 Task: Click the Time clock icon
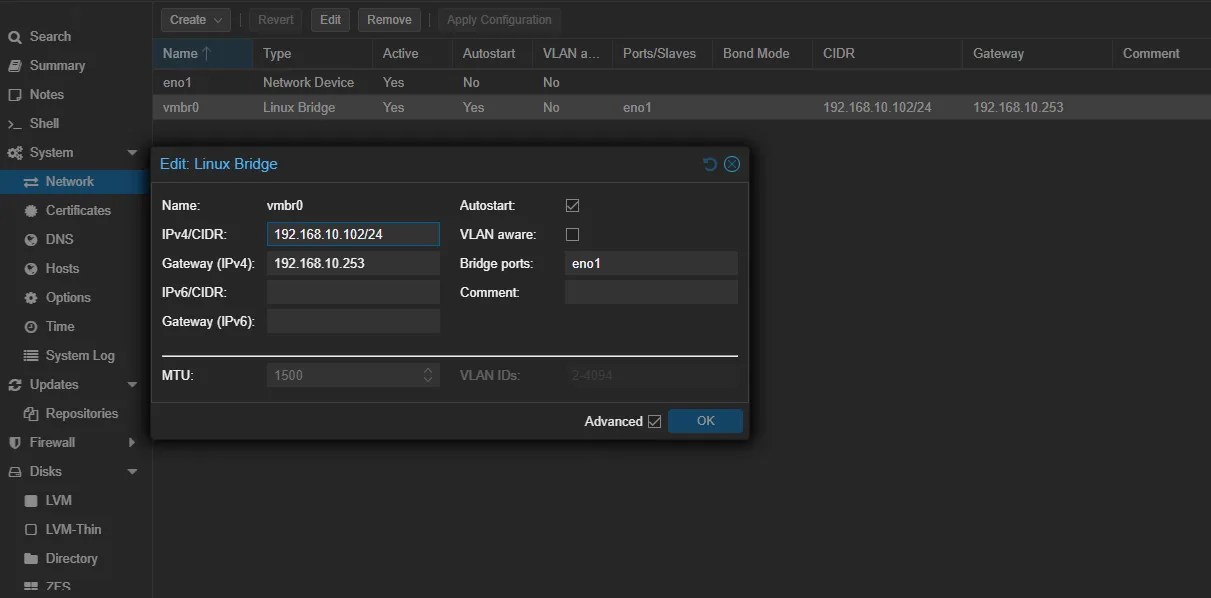click(x=31, y=327)
